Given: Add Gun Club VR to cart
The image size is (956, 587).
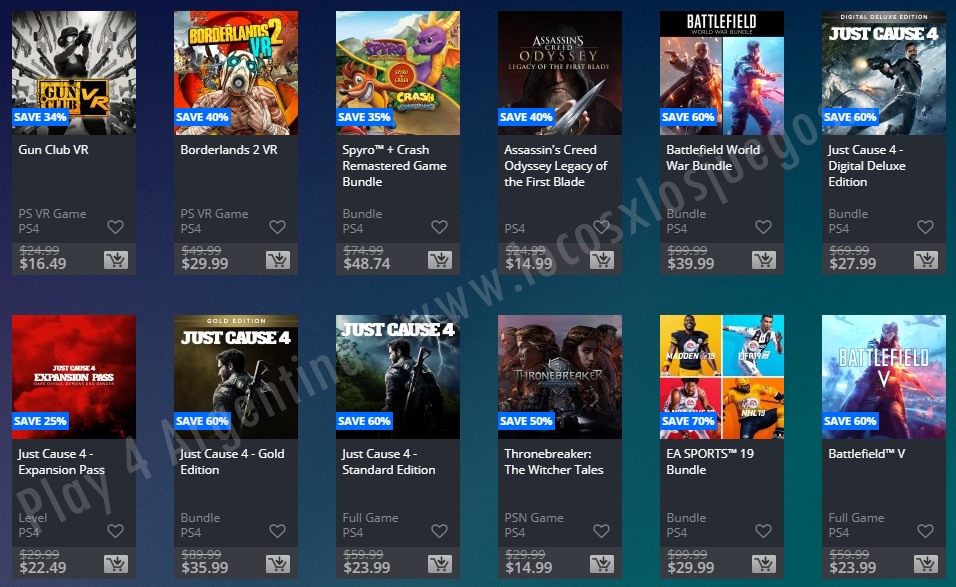Looking at the screenshot, I should click(x=116, y=260).
